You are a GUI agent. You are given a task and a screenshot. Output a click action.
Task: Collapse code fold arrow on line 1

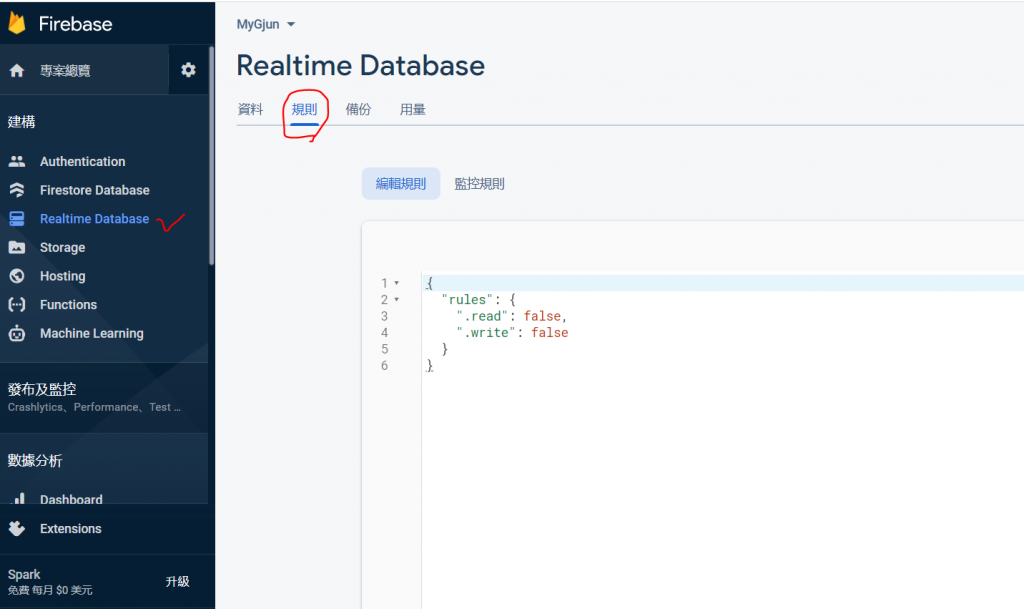(396, 283)
